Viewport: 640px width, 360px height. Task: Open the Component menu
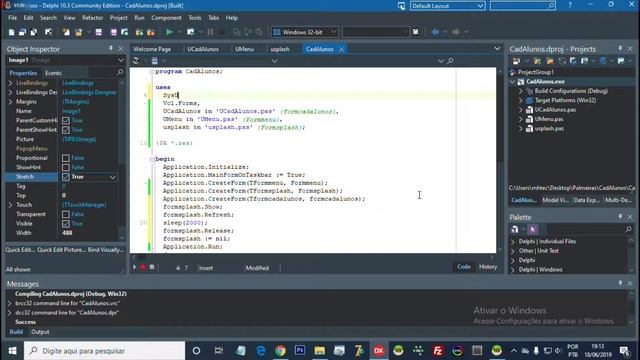pos(166,18)
